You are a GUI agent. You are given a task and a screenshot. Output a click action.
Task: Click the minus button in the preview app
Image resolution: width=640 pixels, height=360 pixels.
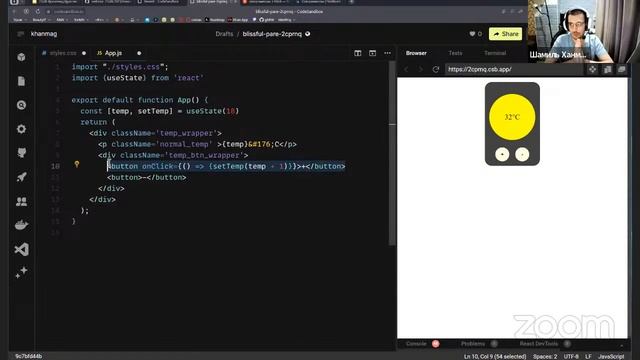click(522, 154)
